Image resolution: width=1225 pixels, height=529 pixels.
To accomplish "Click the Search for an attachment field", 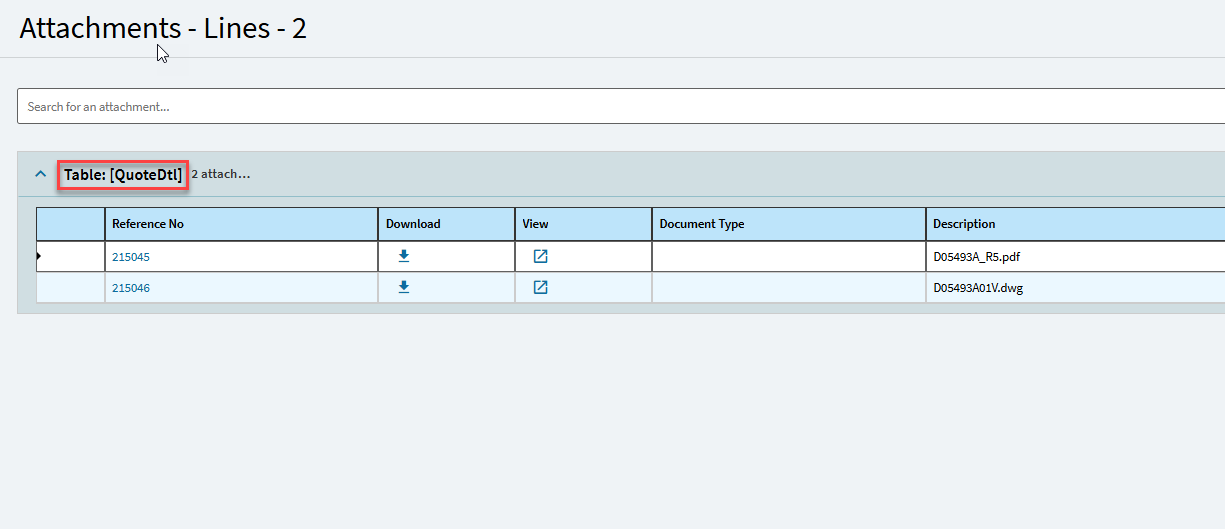I will coord(621,106).
